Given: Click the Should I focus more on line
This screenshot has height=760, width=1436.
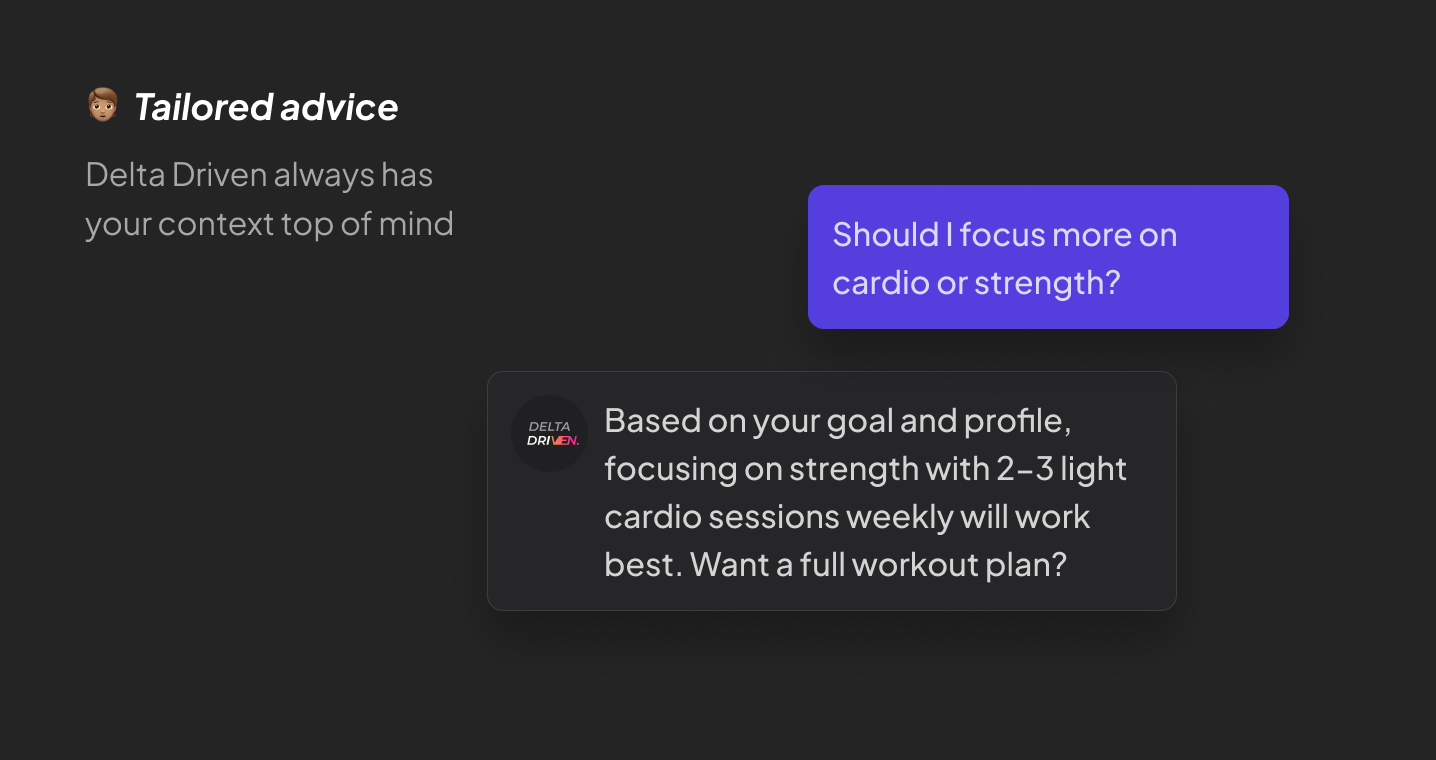Looking at the screenshot, I should 1005,234.
